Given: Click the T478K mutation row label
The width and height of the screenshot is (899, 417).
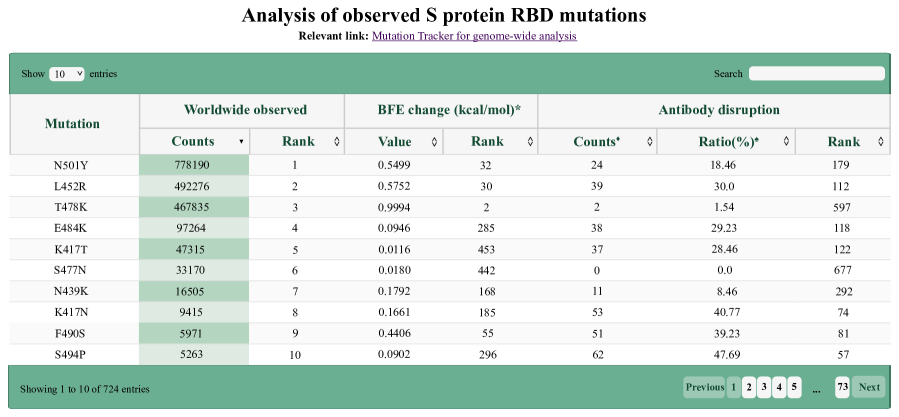Looking at the screenshot, I should (74, 207).
